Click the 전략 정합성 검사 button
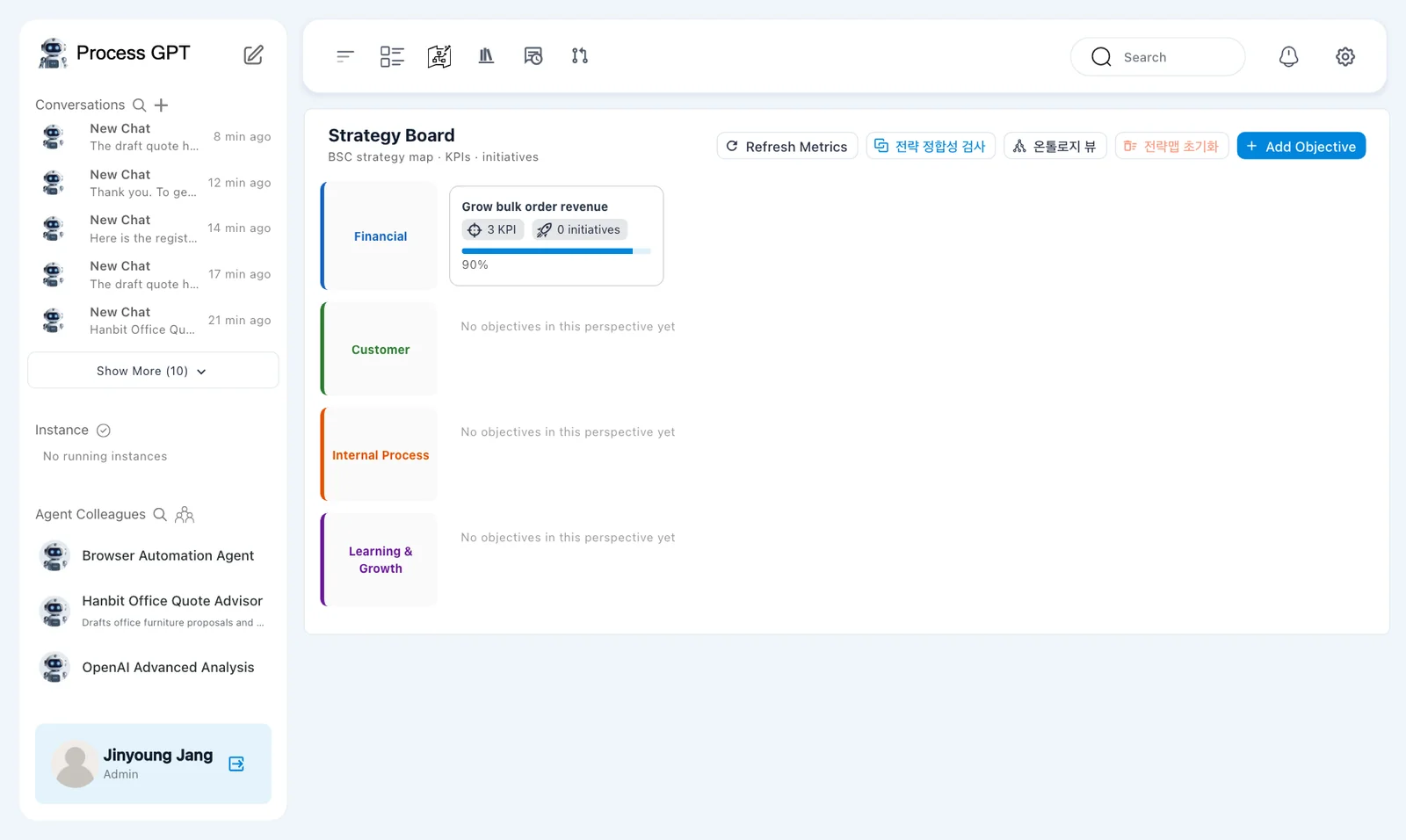This screenshot has width=1406, height=840. pyautogui.click(x=931, y=146)
